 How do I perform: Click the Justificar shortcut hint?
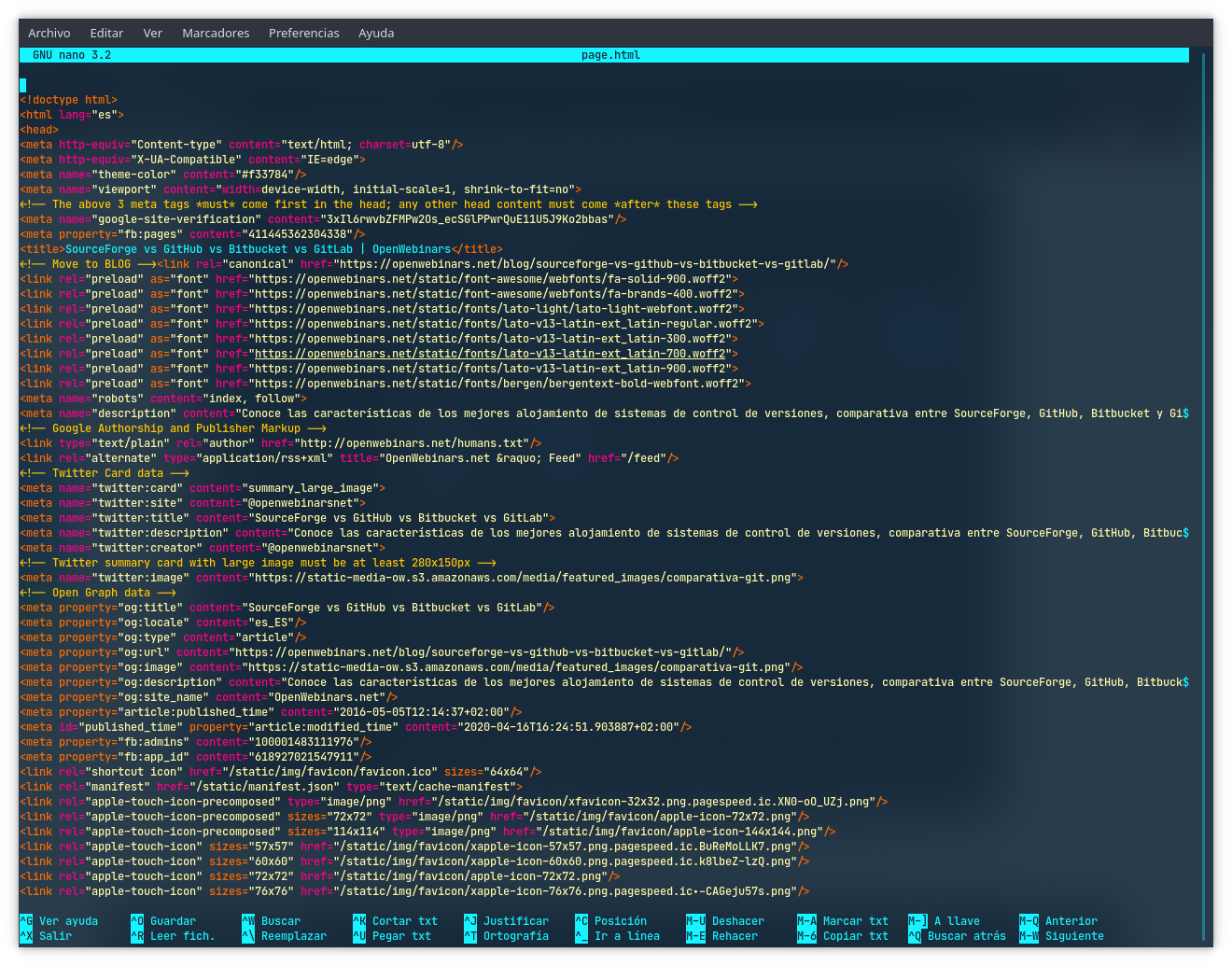click(506, 921)
